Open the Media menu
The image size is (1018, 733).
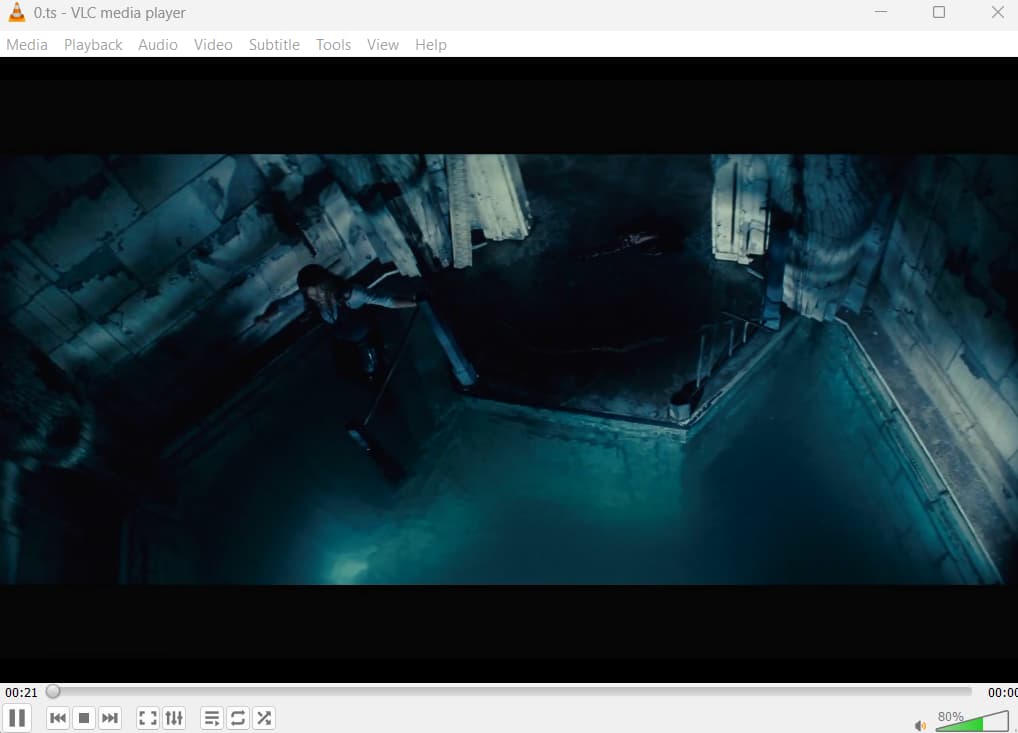click(27, 44)
